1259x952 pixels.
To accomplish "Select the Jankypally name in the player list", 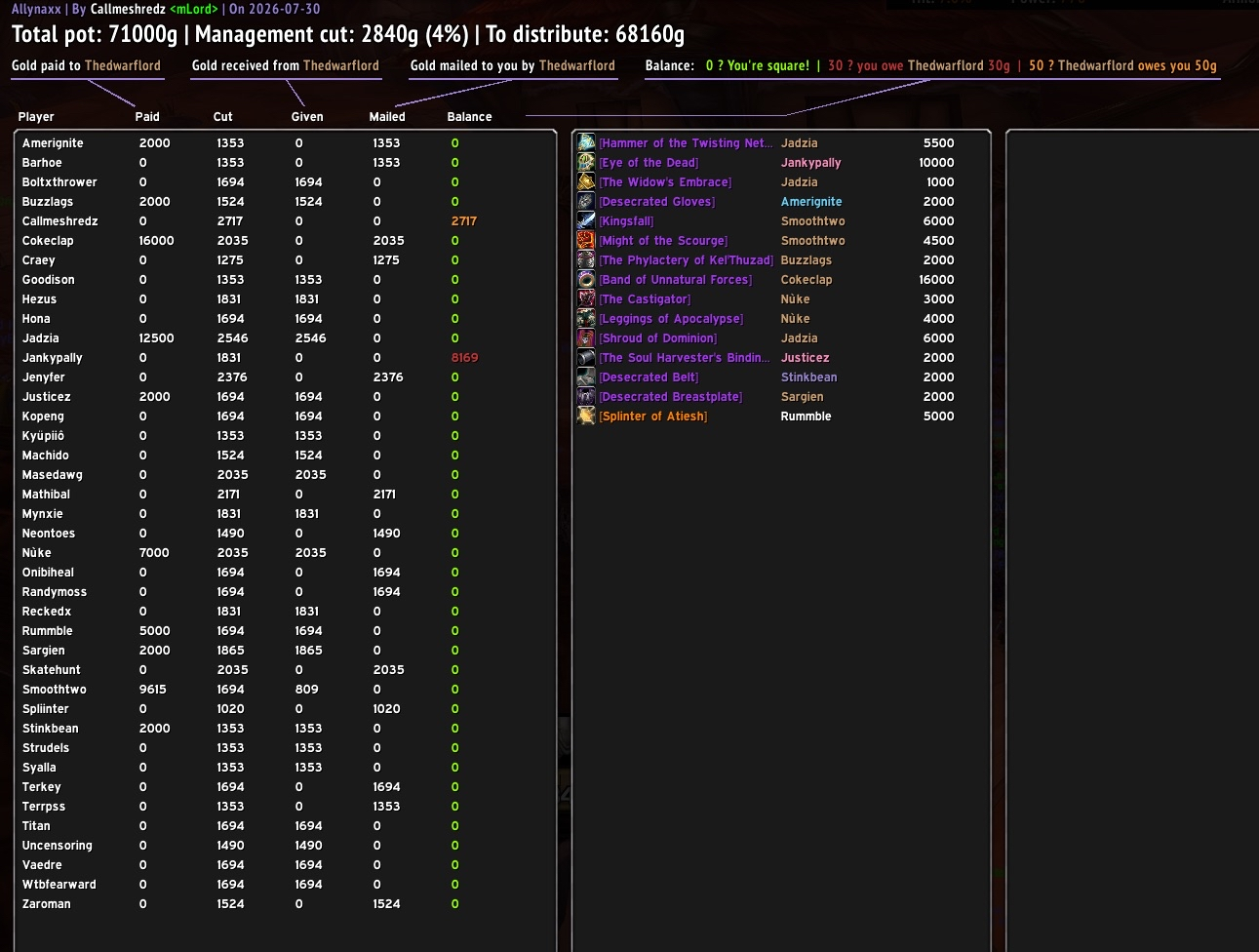I will click(52, 358).
